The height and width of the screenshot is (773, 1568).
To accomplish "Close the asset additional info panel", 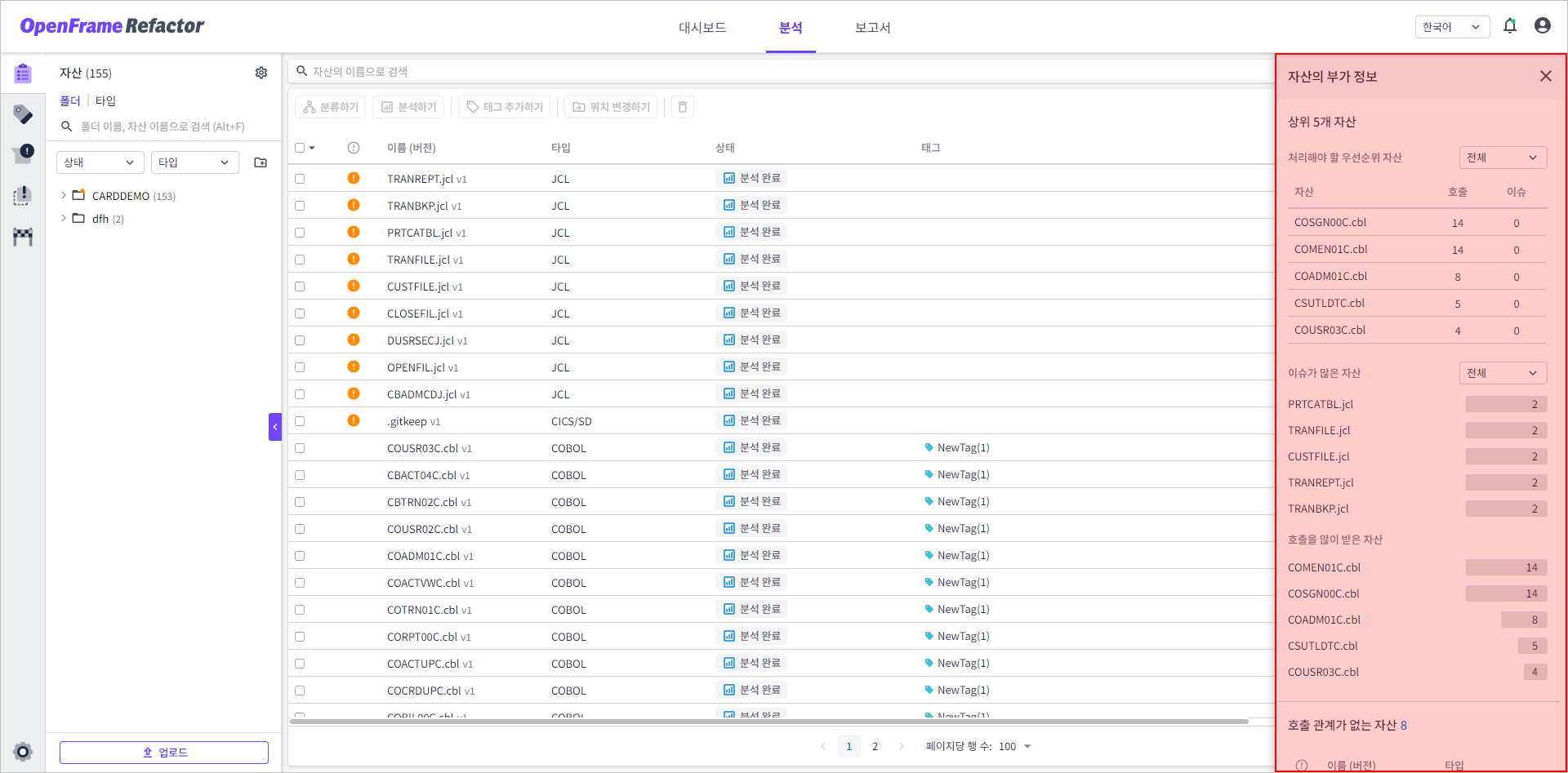I will click(x=1546, y=76).
